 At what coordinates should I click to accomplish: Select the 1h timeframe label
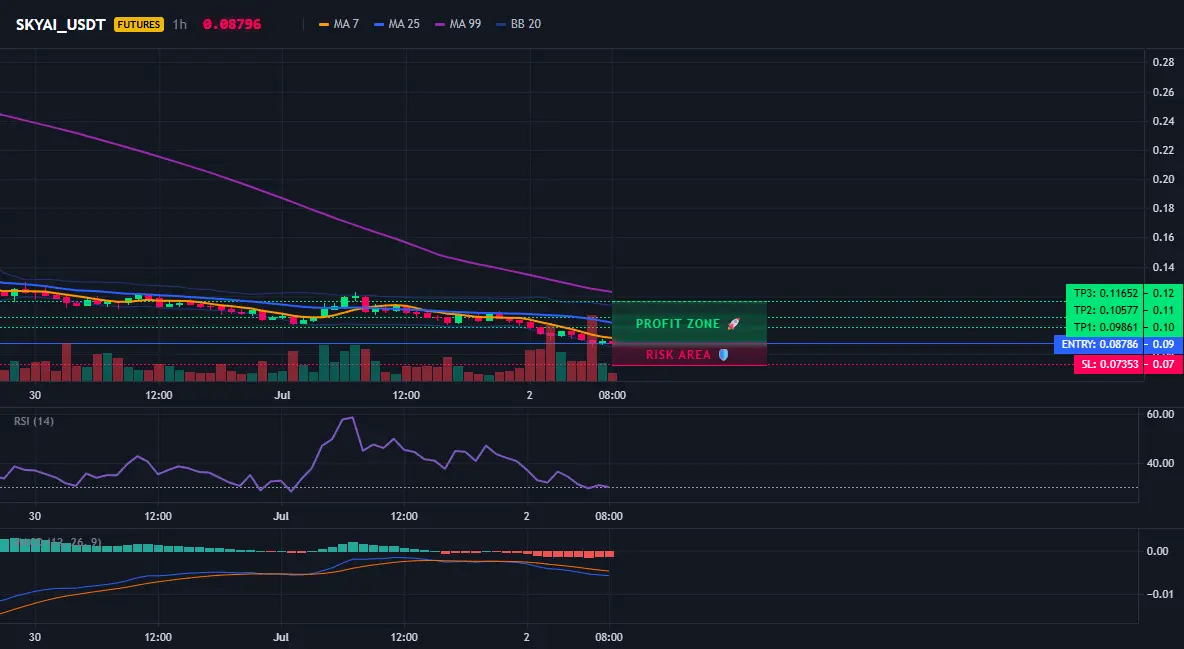(x=180, y=24)
